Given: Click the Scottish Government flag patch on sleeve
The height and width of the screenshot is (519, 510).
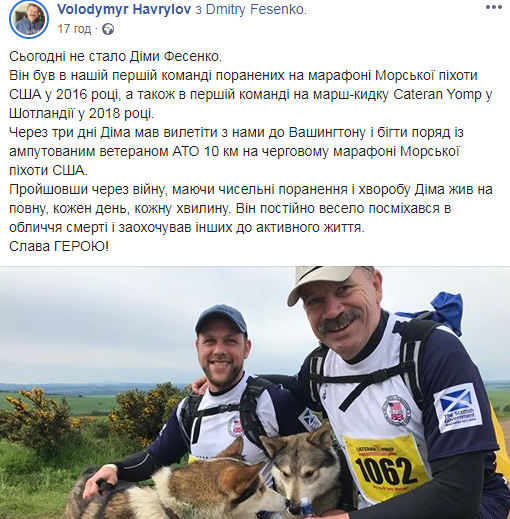Looking at the screenshot, I should coord(459,408).
